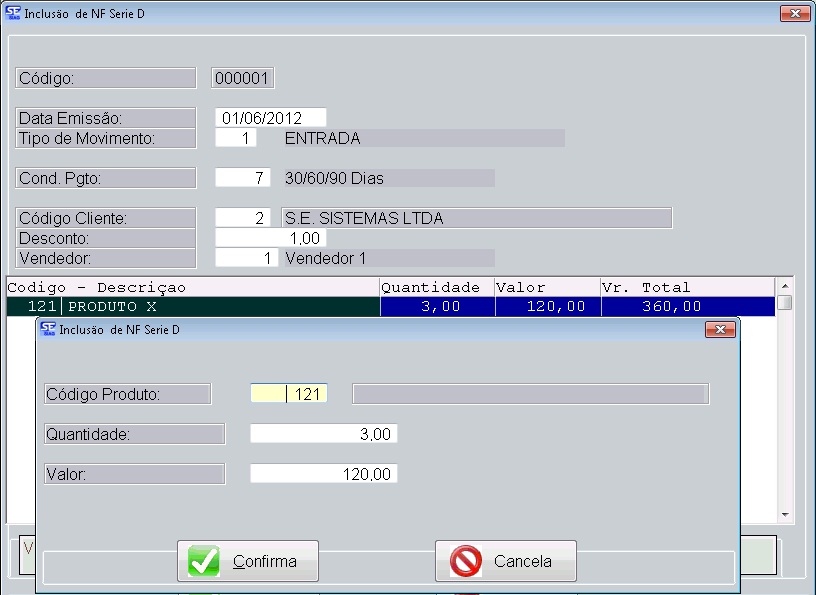Close the product entry dialog
The image size is (816, 595).
[x=719, y=329]
